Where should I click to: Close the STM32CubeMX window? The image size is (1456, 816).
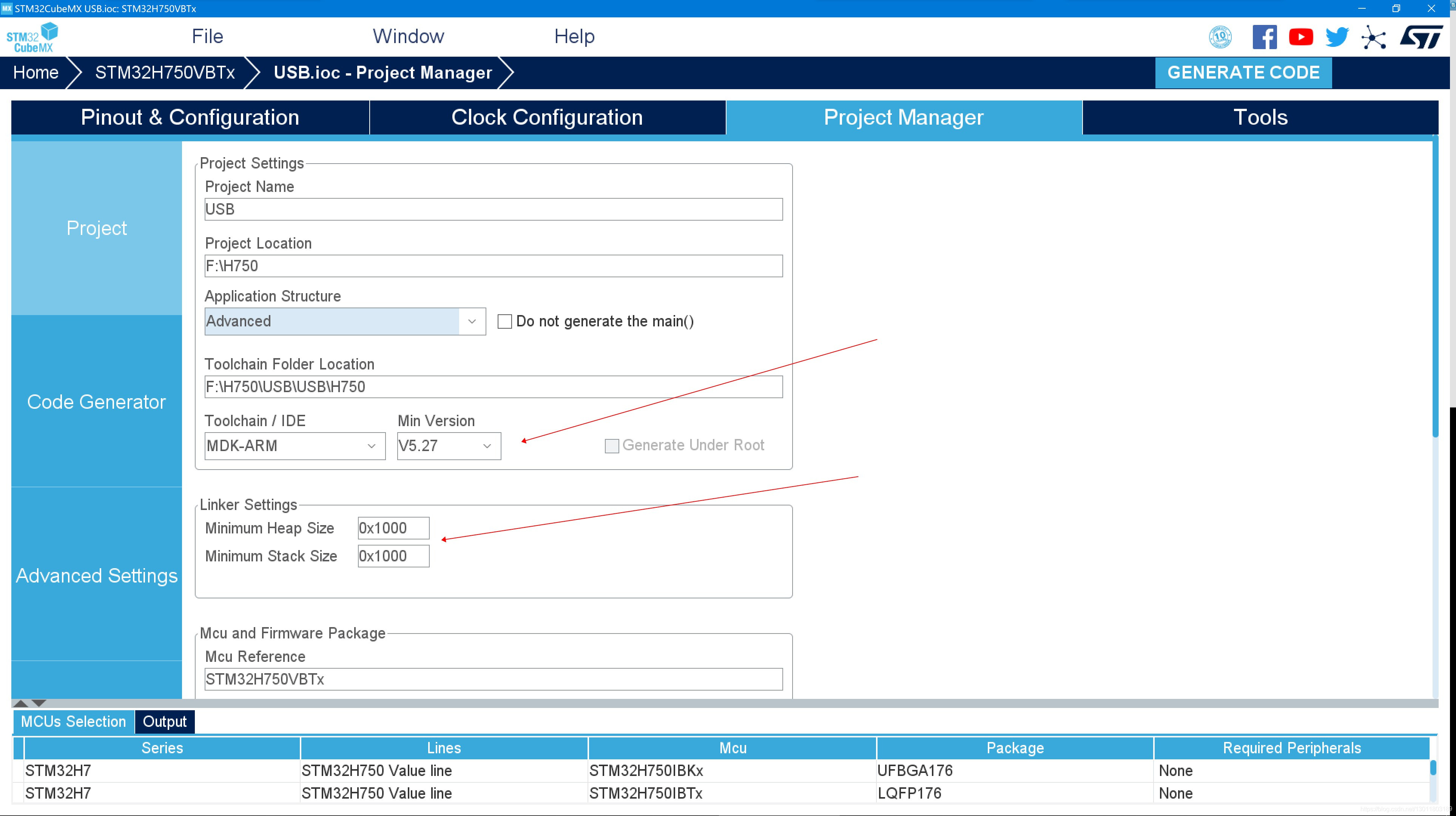1431,8
